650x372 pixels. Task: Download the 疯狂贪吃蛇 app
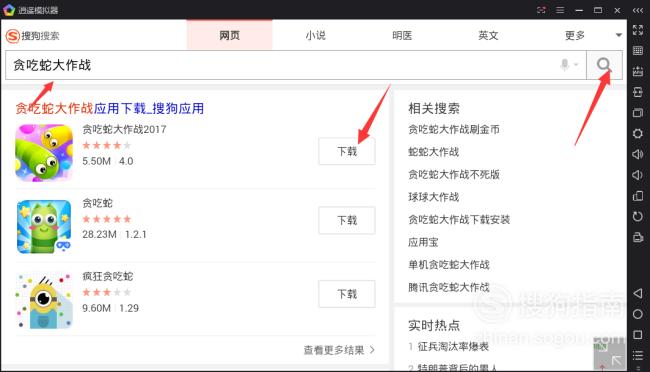[x=347, y=294]
